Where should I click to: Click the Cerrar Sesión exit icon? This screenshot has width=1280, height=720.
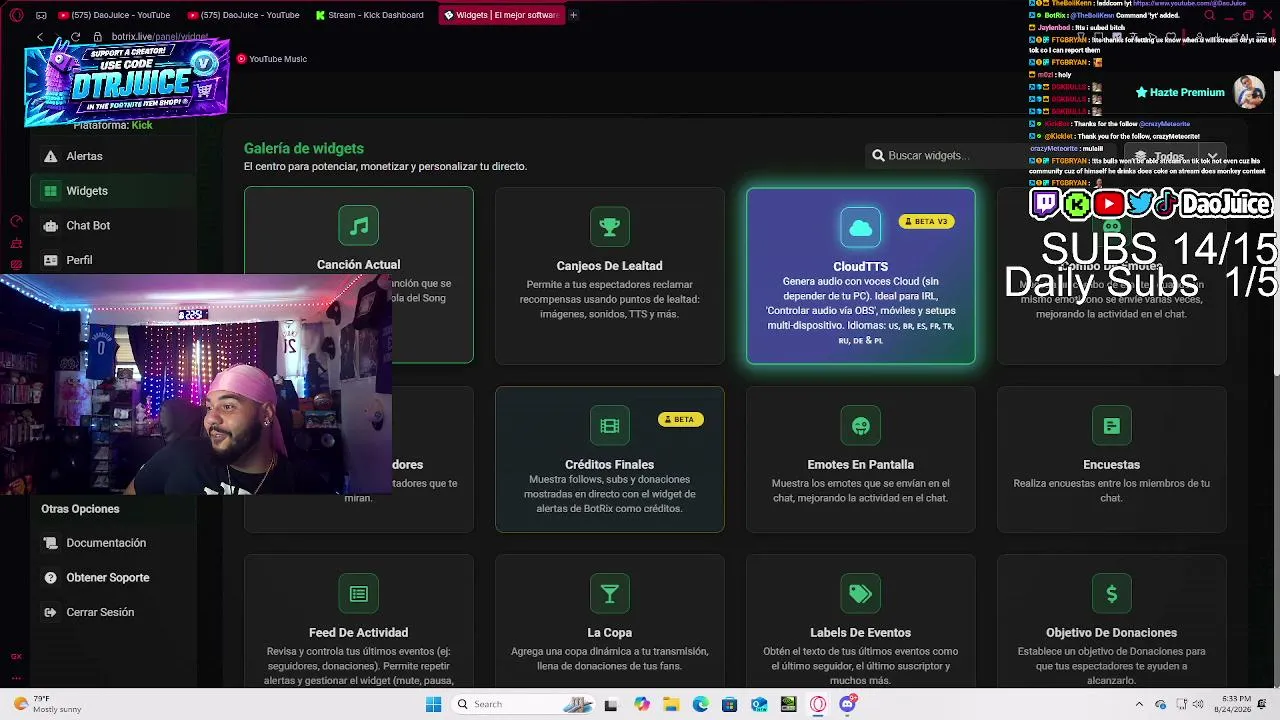50,612
